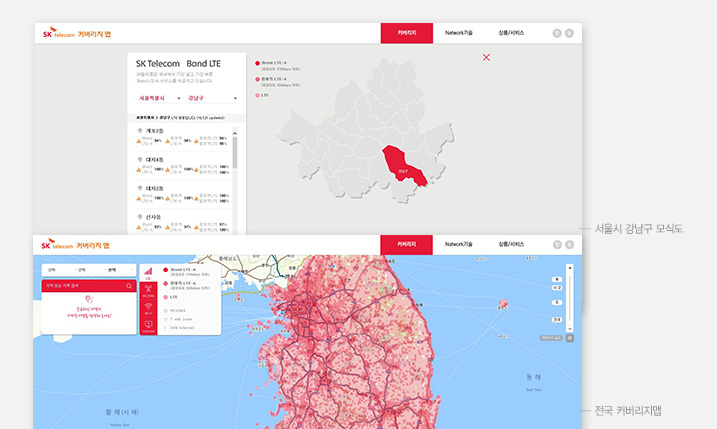This screenshot has width=717, height=429.
Task: Select the 대치4동 row location pin
Action: point(140,160)
